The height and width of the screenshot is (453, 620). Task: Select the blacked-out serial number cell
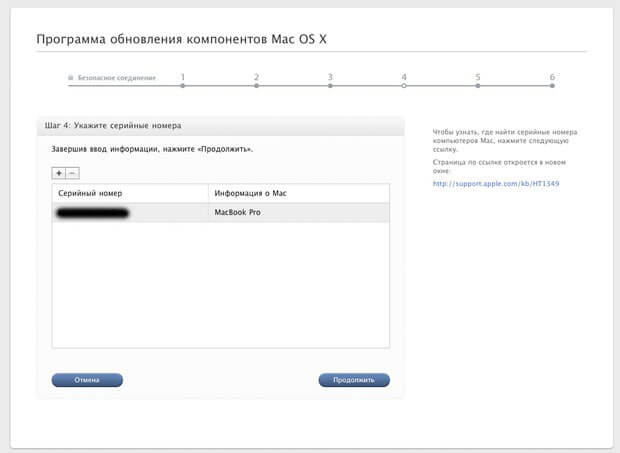130,213
